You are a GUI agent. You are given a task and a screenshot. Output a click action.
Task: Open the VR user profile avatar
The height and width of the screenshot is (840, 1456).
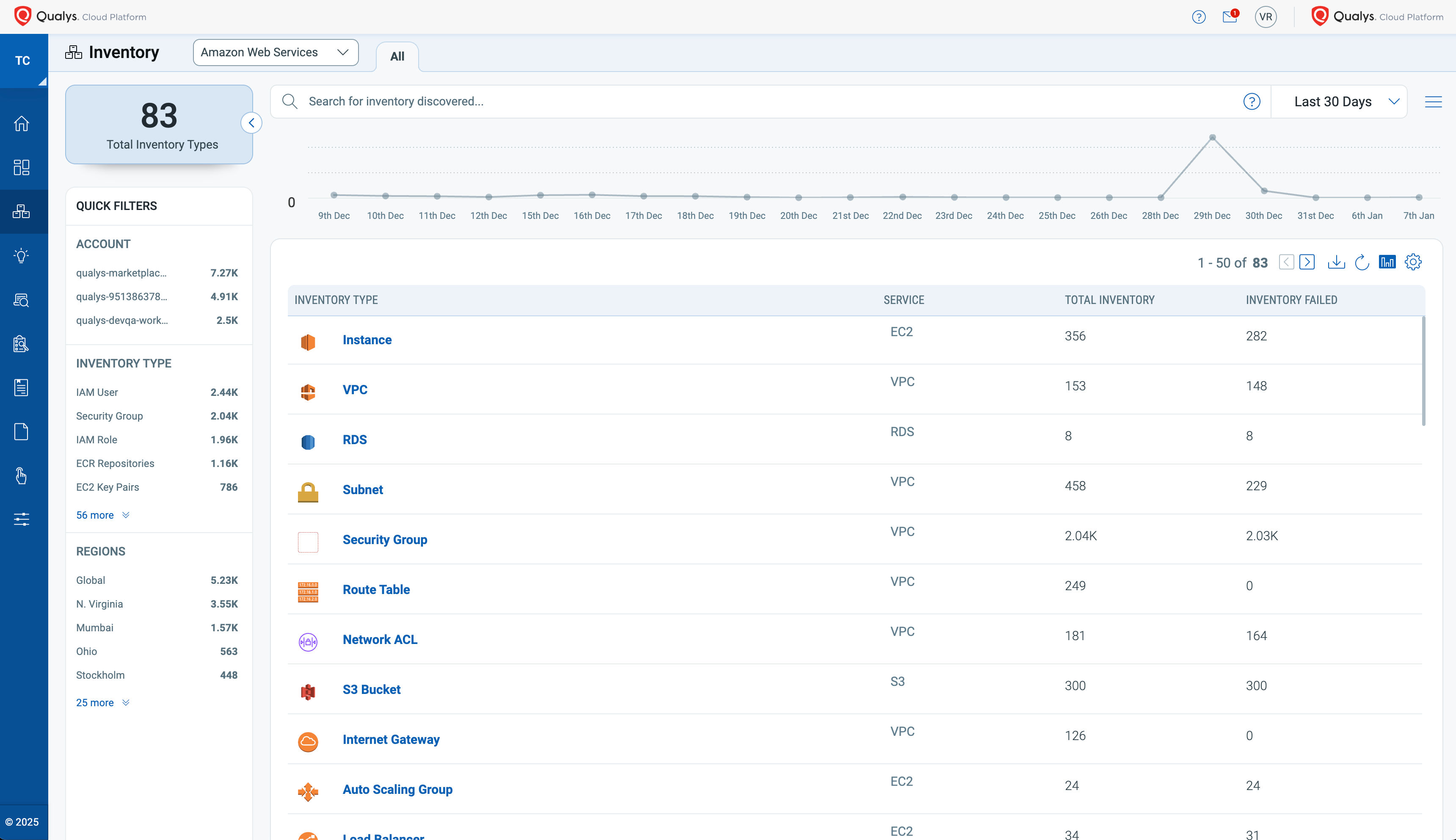pyautogui.click(x=1266, y=17)
